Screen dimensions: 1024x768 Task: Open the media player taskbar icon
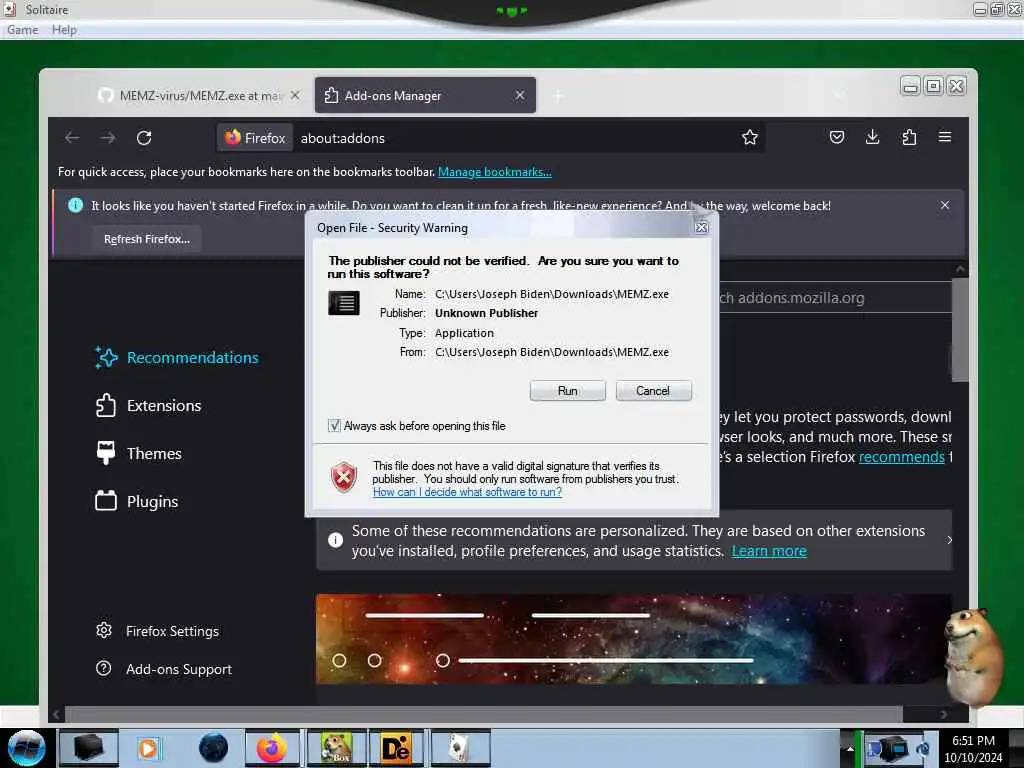148,748
